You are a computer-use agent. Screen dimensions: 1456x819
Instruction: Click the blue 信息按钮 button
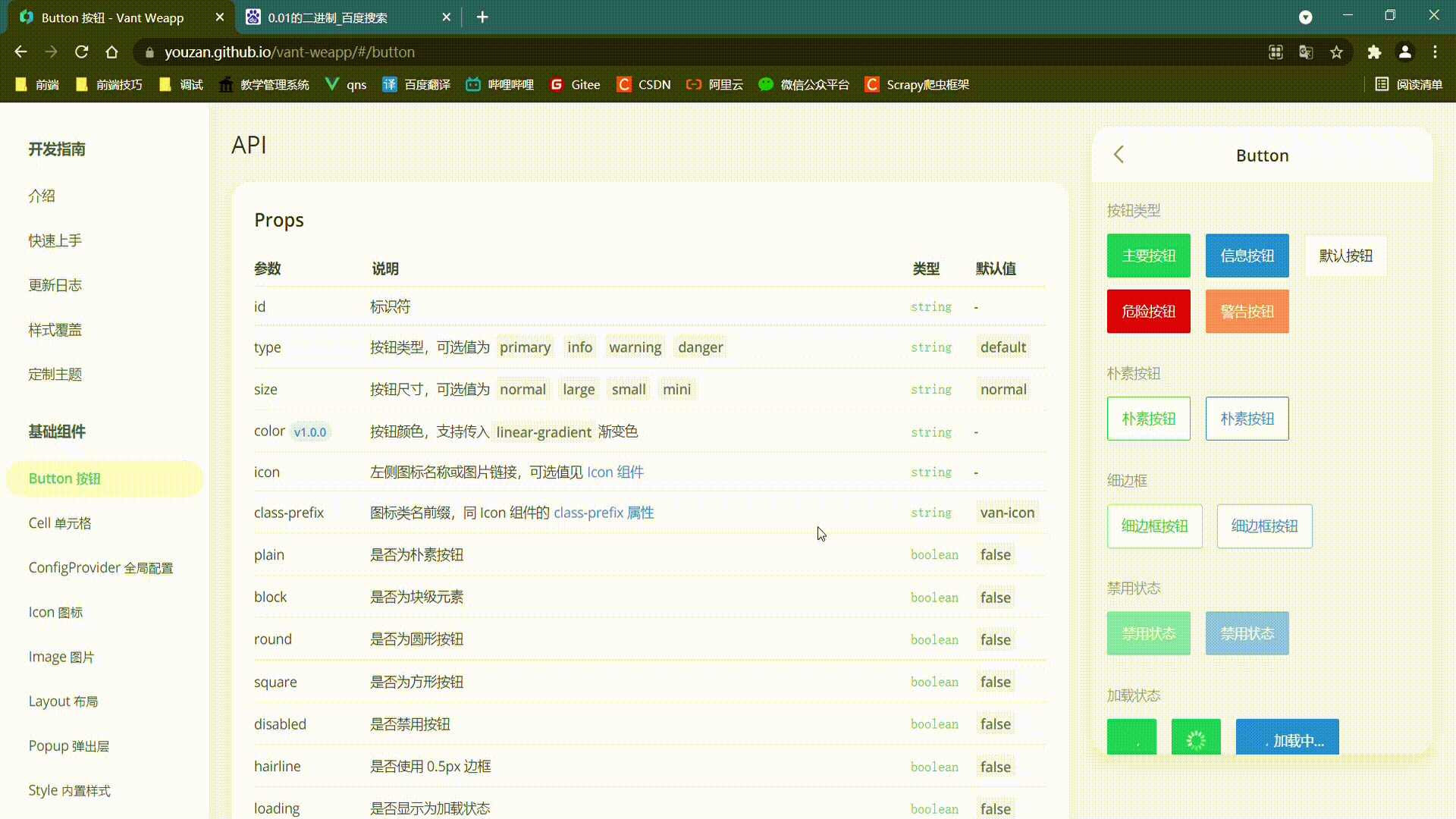coord(1247,256)
